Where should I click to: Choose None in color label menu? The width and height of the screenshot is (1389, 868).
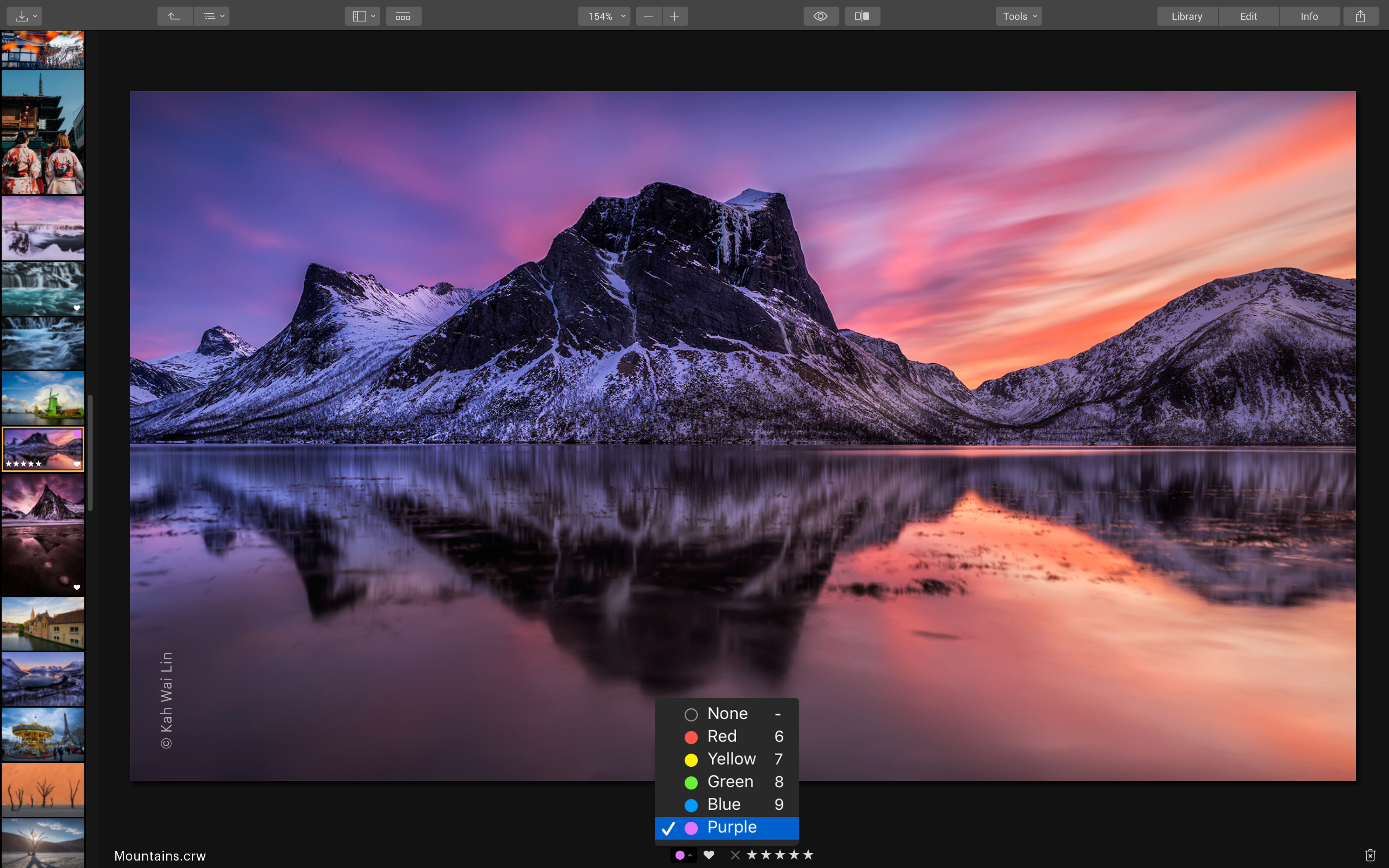(x=727, y=713)
